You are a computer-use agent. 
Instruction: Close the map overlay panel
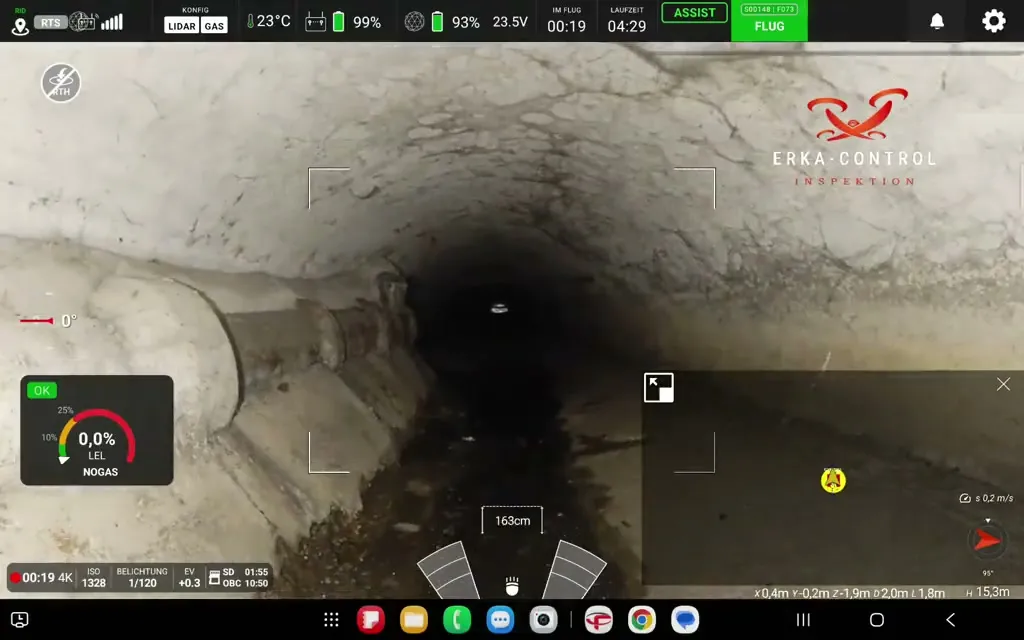tap(1003, 384)
